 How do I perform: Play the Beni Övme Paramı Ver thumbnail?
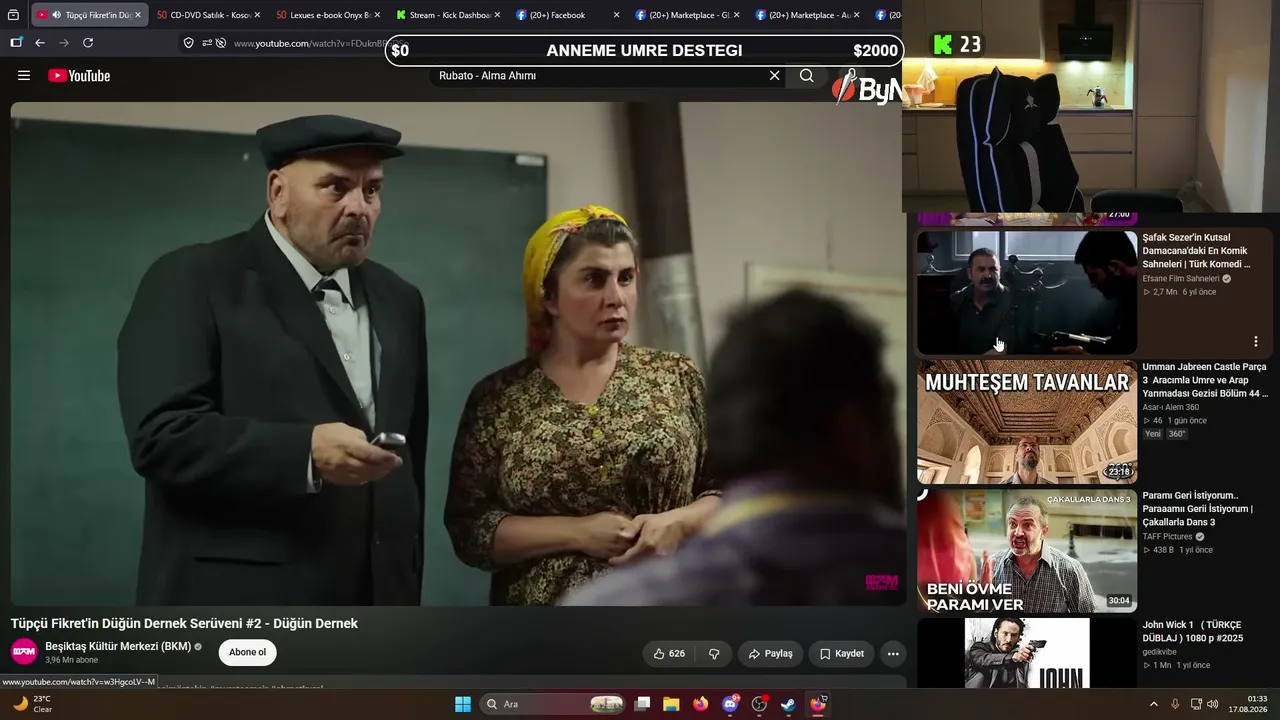pos(1027,551)
